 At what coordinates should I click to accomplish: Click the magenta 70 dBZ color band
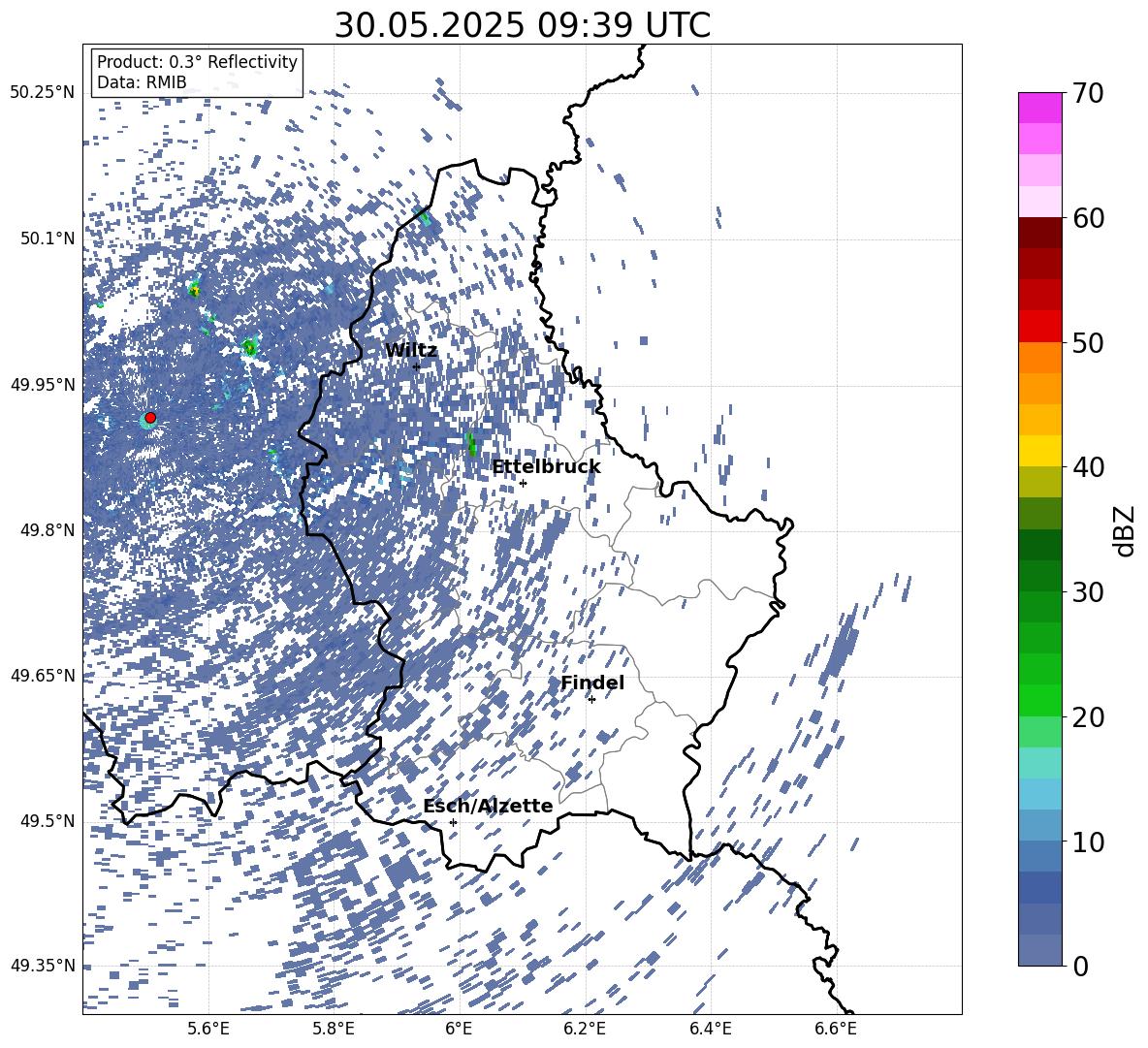coord(1040,108)
